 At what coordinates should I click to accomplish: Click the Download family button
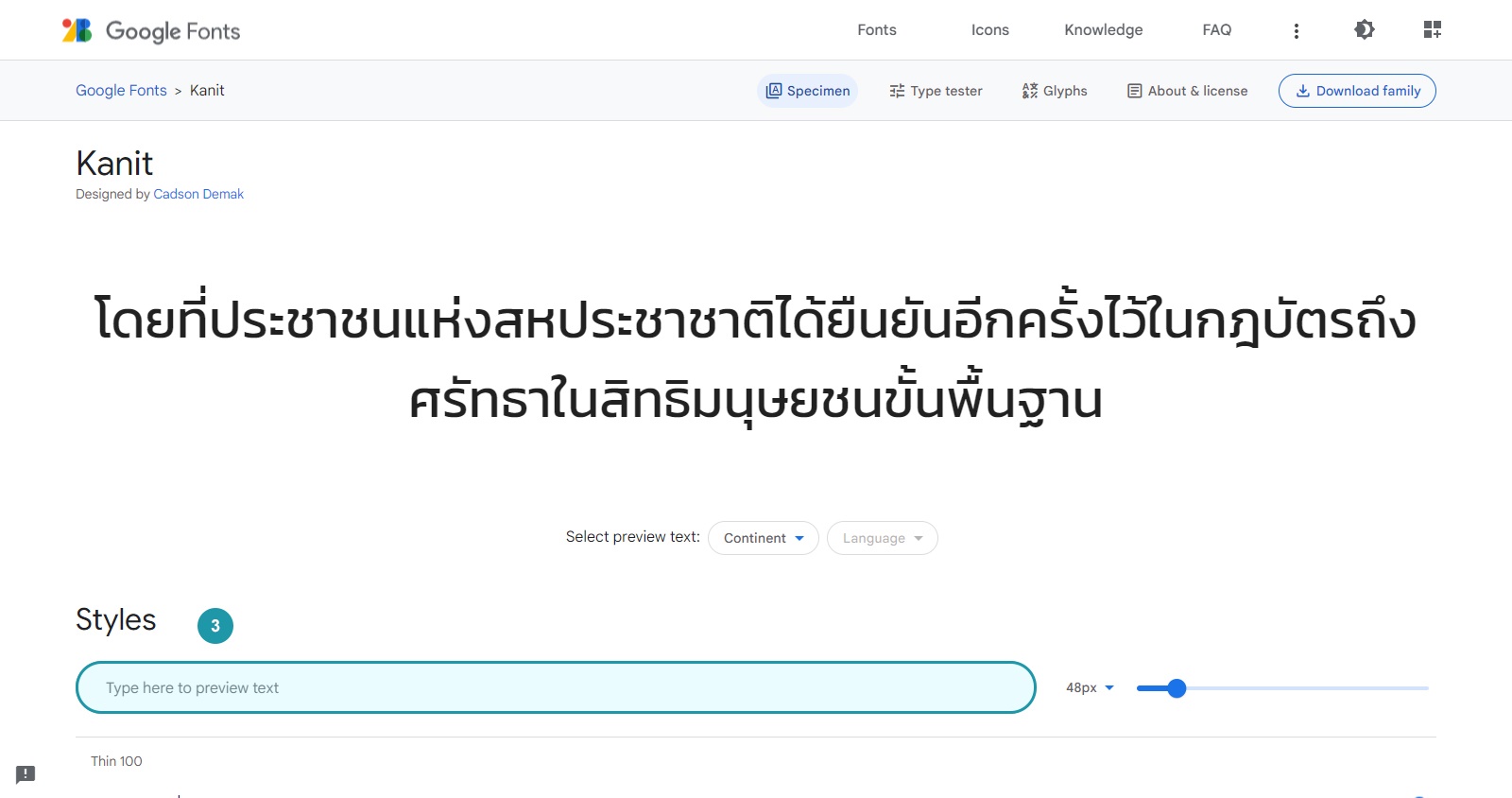[x=1357, y=91]
